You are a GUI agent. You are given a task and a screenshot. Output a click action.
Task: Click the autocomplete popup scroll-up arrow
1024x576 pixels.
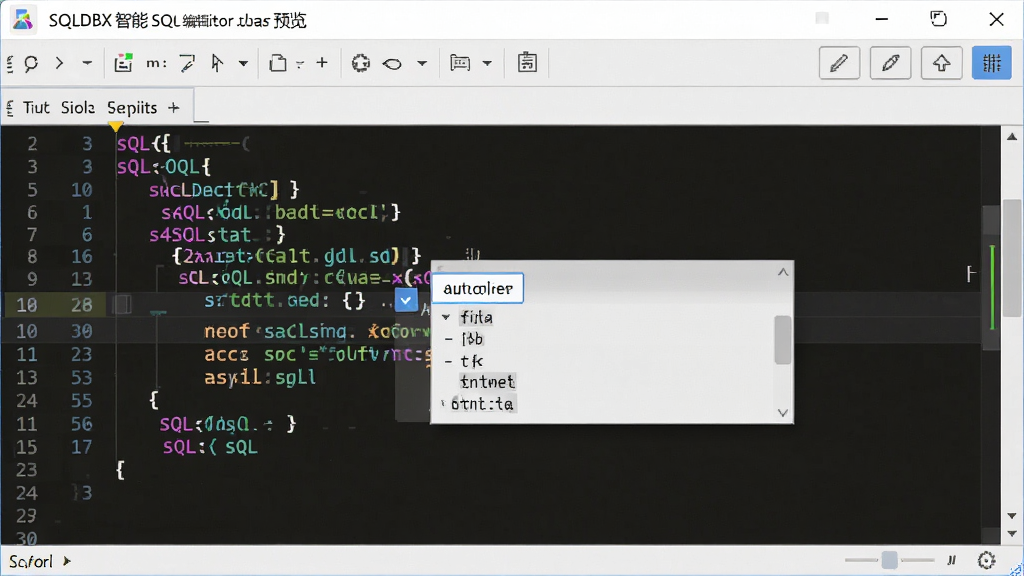pyautogui.click(x=783, y=272)
